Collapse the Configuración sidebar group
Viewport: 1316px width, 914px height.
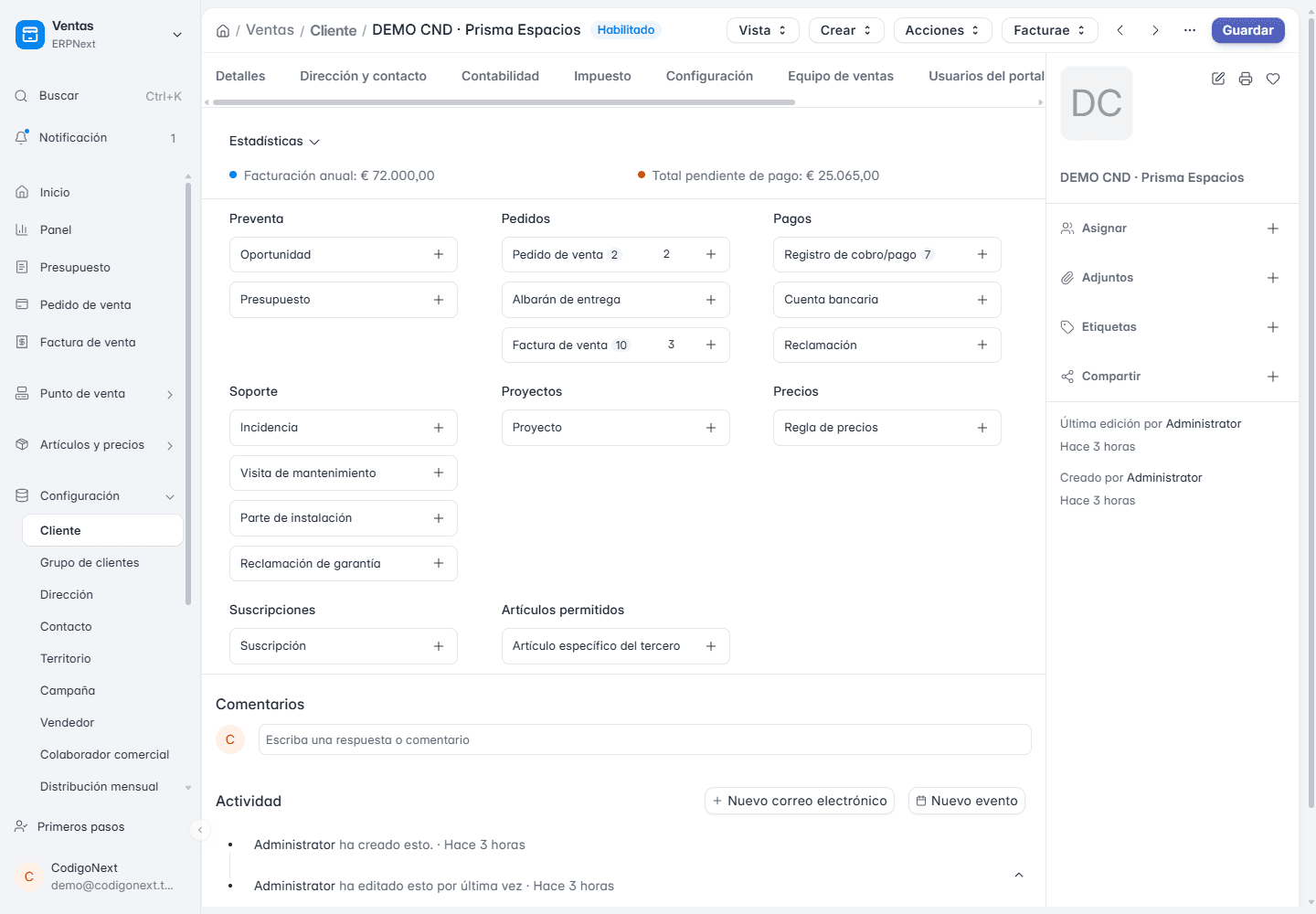(x=170, y=497)
